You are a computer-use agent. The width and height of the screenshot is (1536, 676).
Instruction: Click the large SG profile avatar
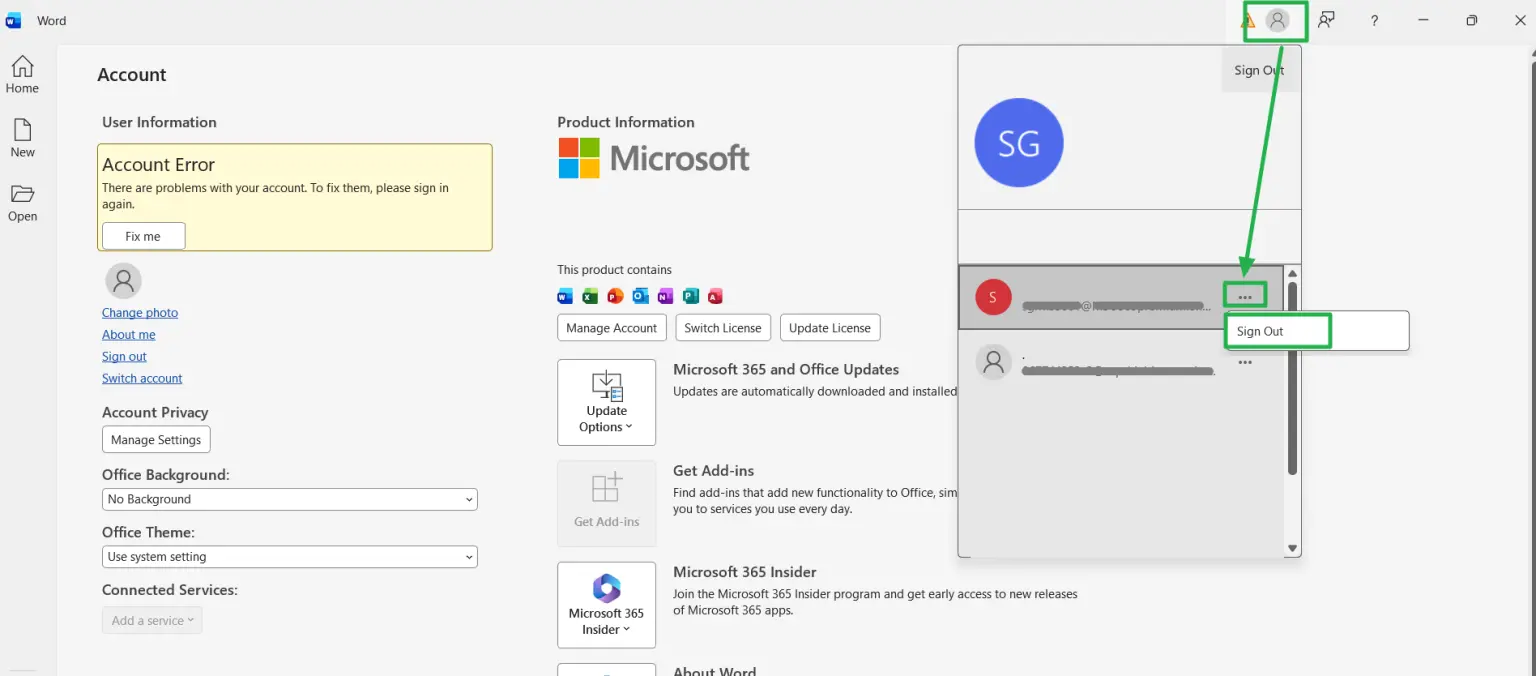coord(1018,143)
